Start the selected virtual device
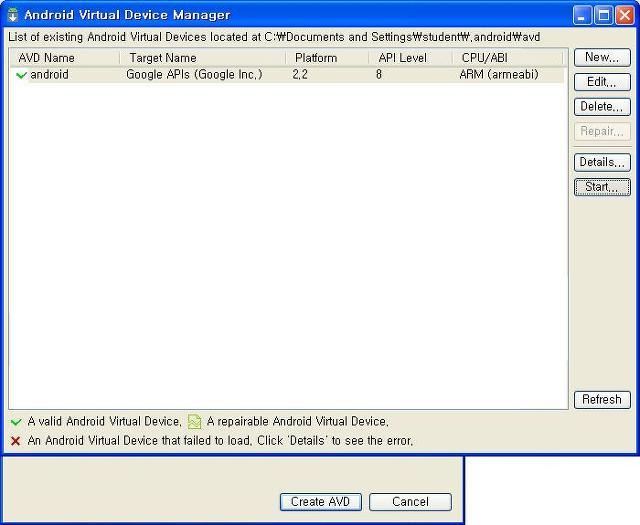Viewport: 640px width, 525px height. [x=602, y=187]
